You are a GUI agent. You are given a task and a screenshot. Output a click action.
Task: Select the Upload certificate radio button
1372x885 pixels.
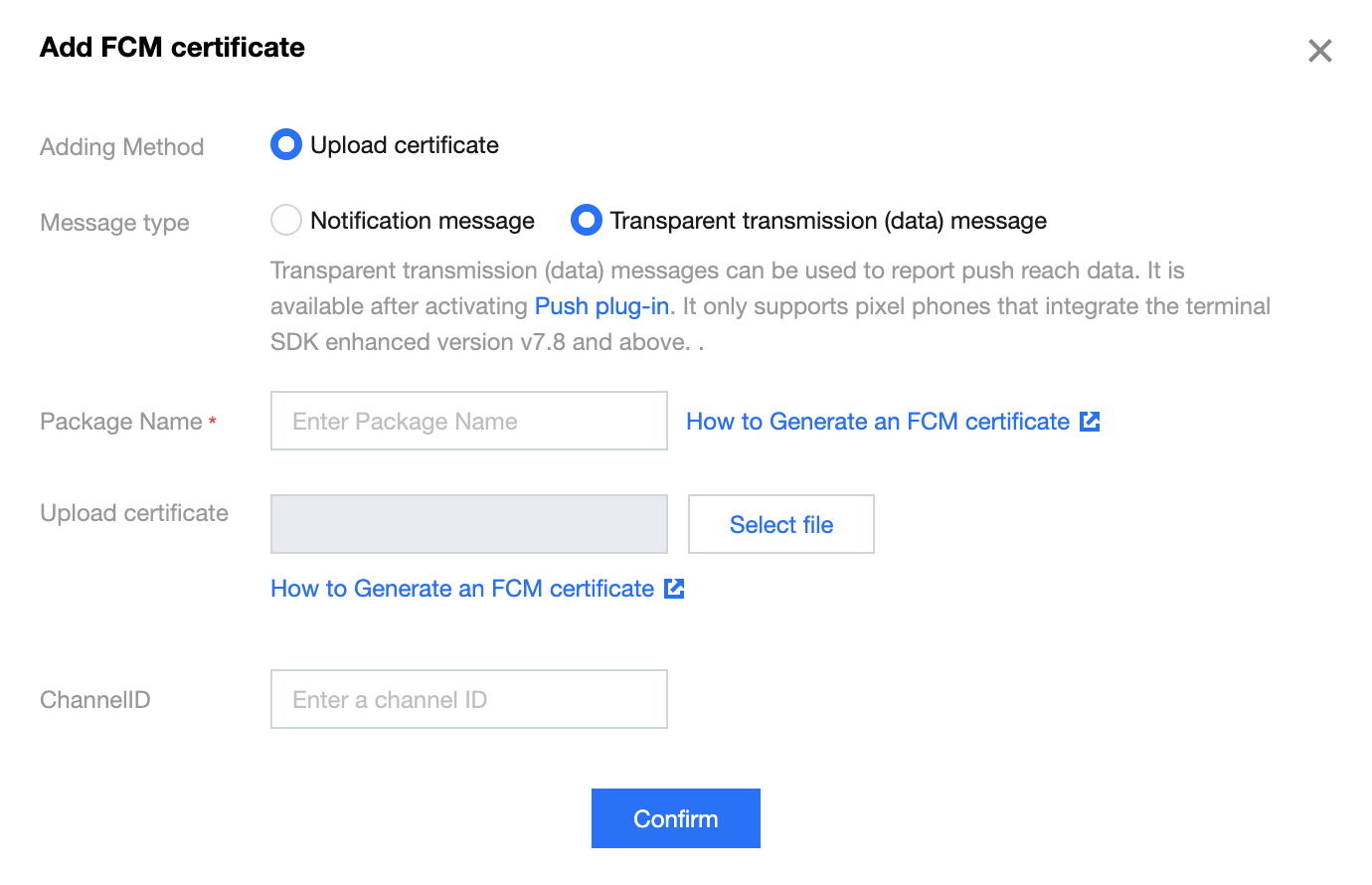tap(286, 145)
